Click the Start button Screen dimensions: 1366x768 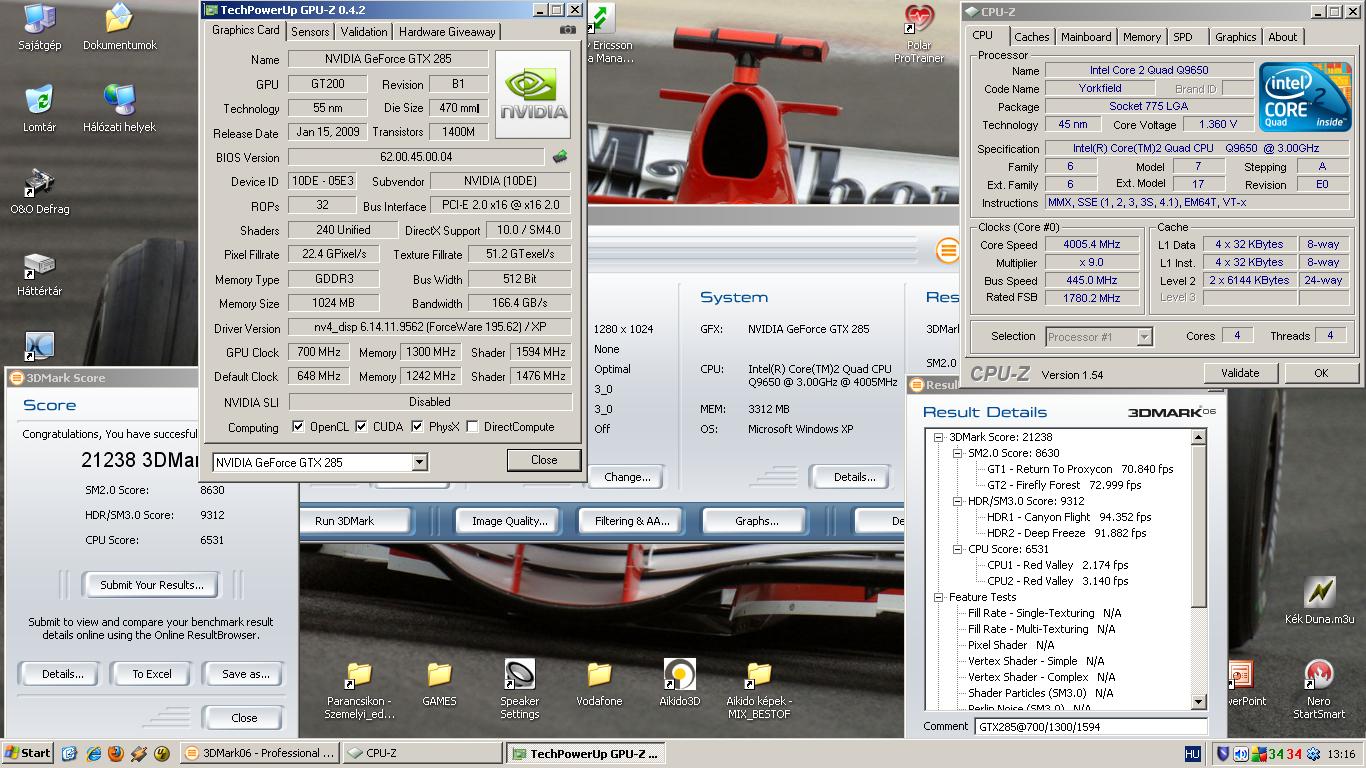click(28, 753)
